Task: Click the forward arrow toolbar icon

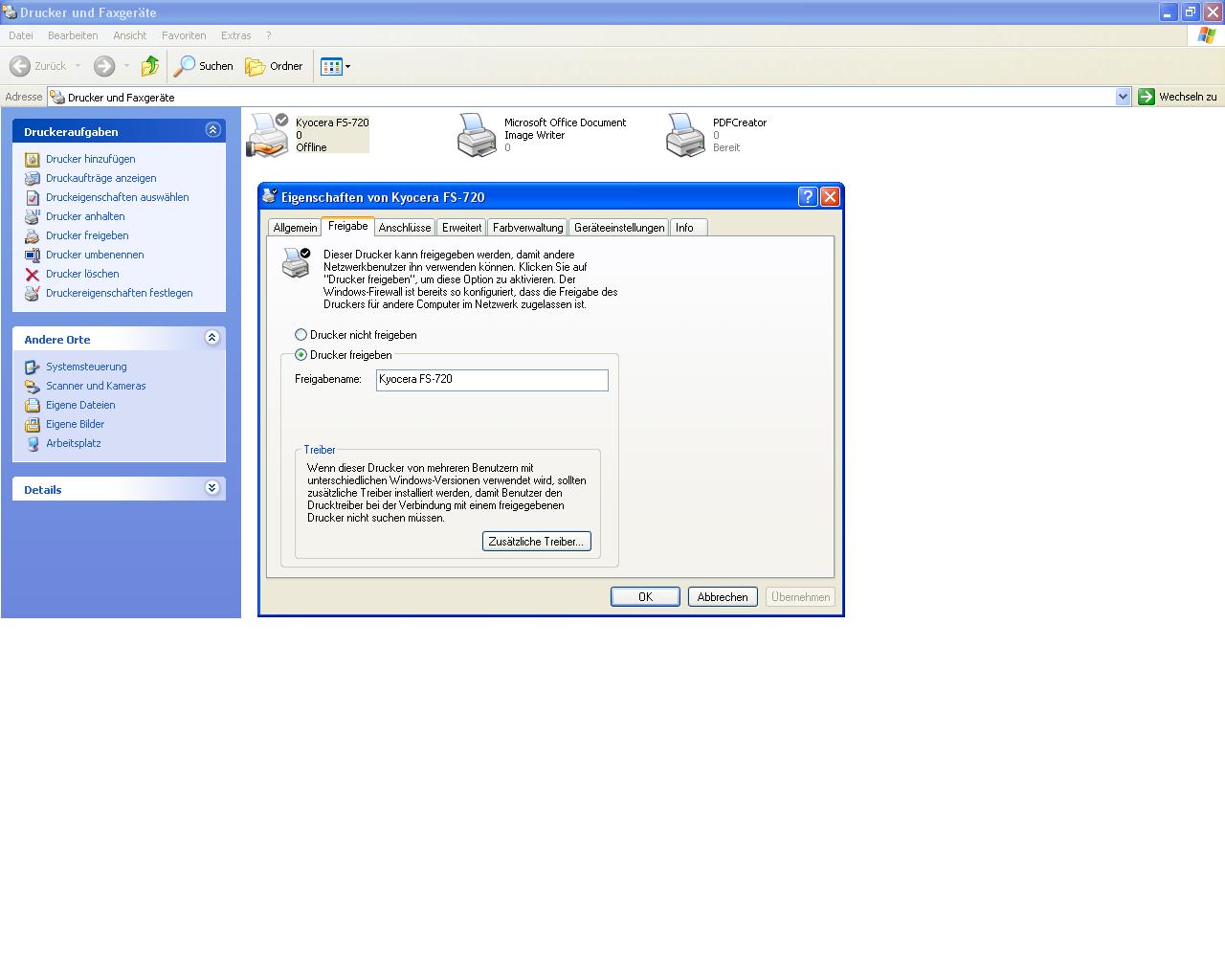Action: 104,66
